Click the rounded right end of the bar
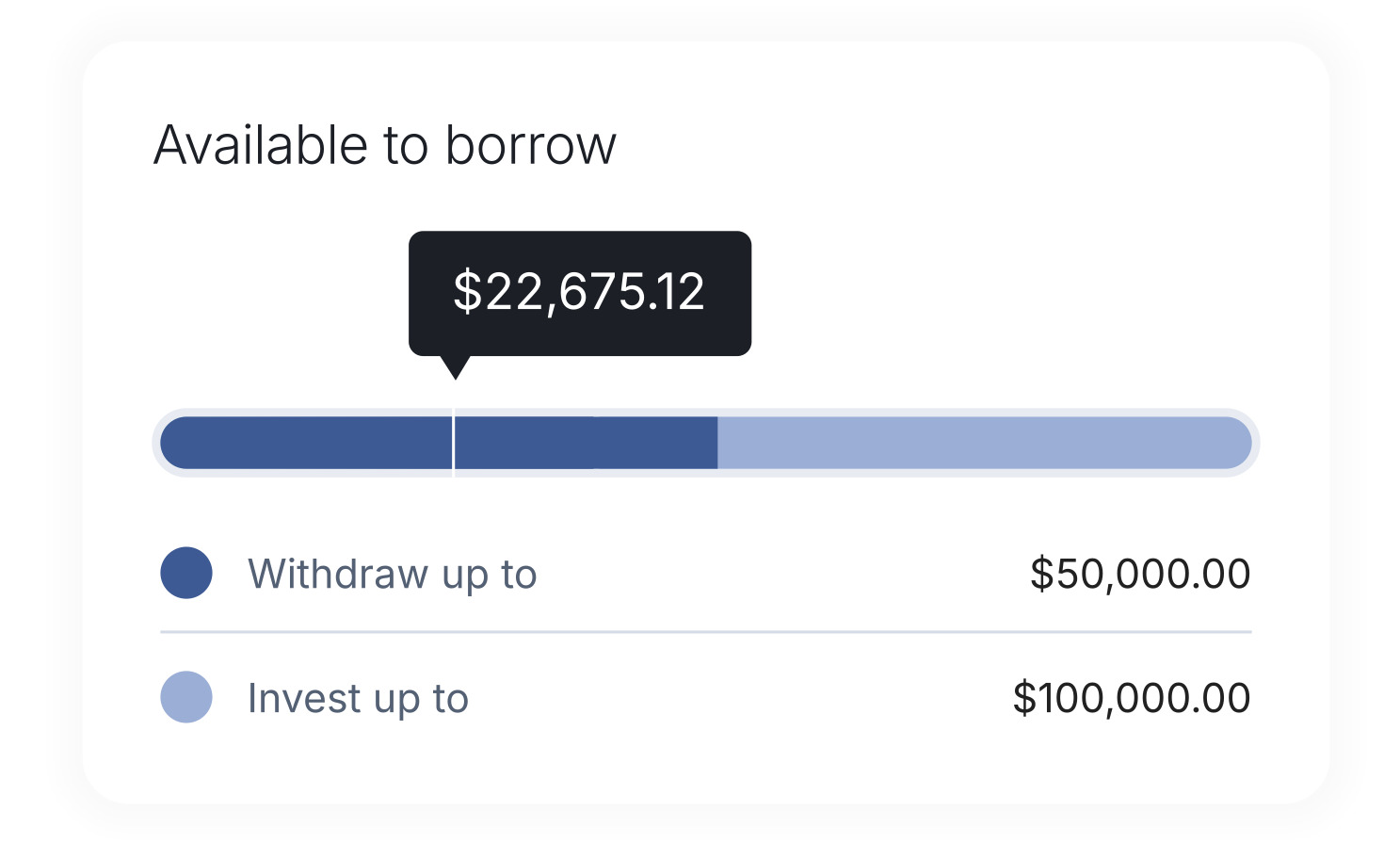 [1237, 443]
